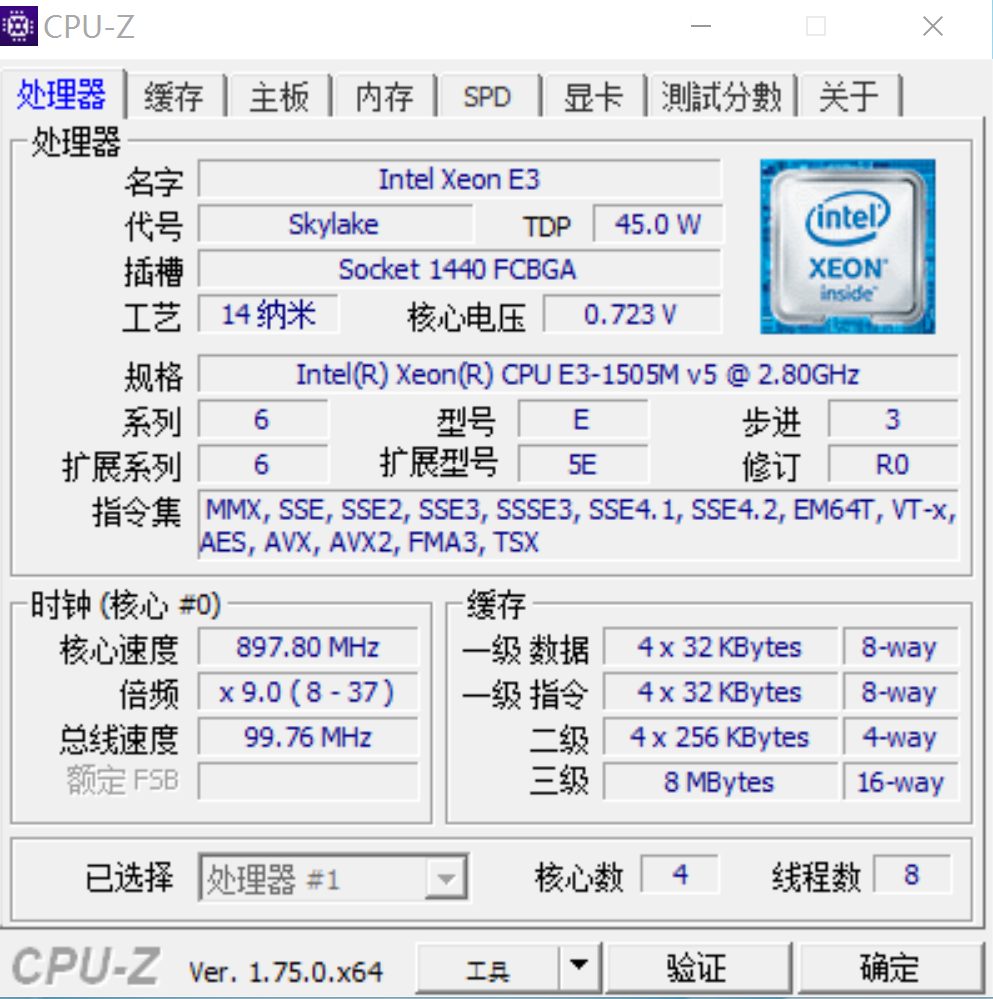Confirm with the 确定 button
This screenshot has width=993, height=999.
(x=890, y=968)
